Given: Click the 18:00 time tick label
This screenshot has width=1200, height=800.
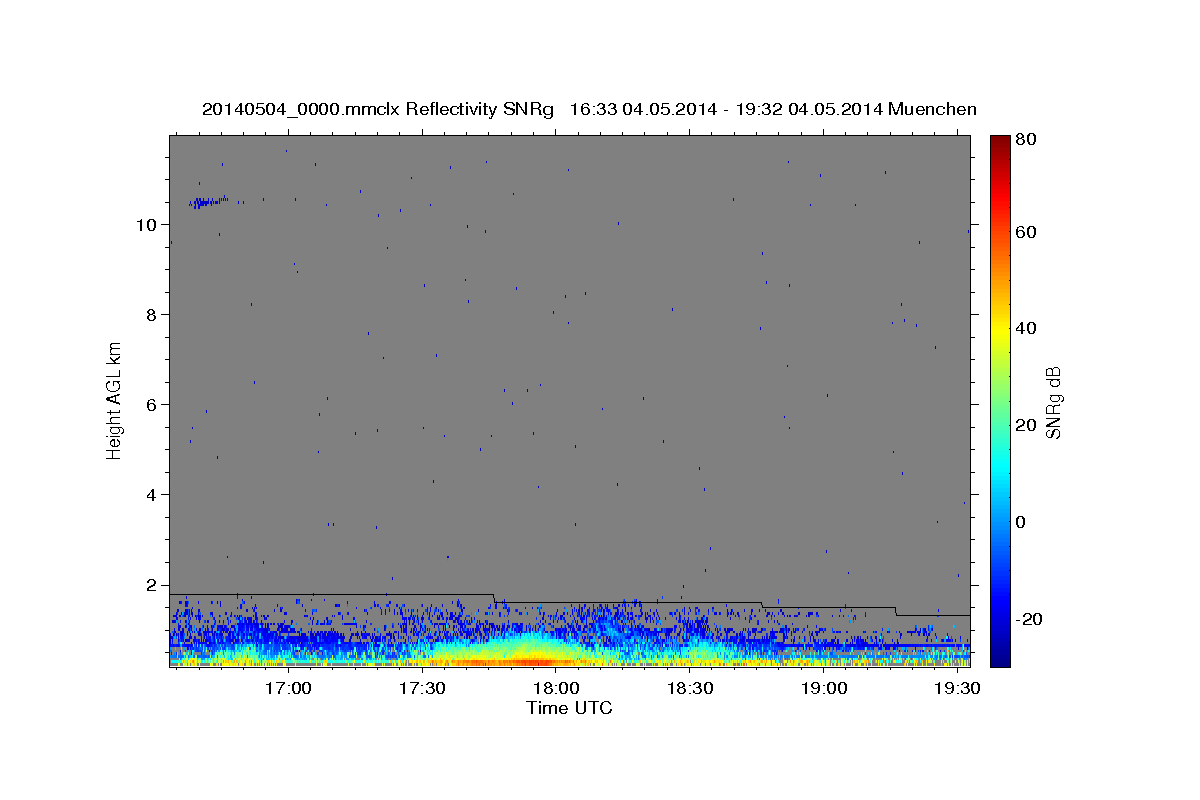Looking at the screenshot, I should pyautogui.click(x=556, y=689).
